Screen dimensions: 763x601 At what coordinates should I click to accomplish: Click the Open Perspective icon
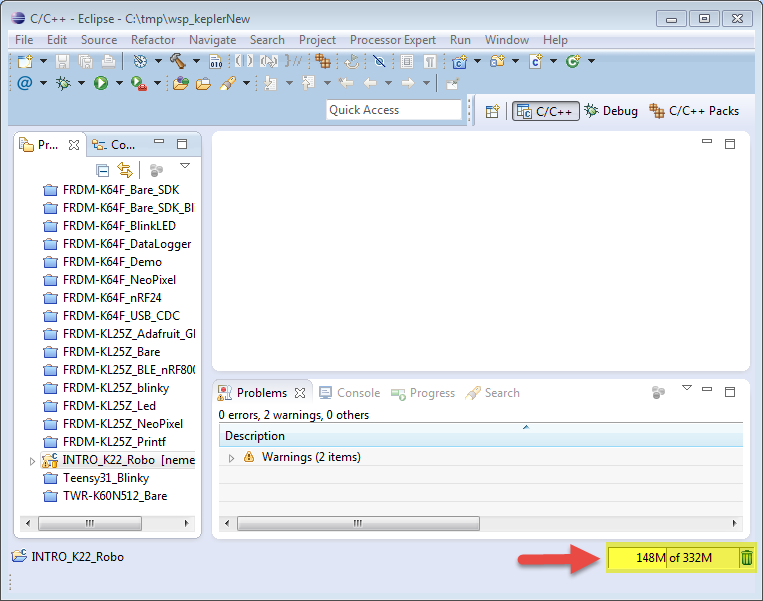pyautogui.click(x=492, y=111)
